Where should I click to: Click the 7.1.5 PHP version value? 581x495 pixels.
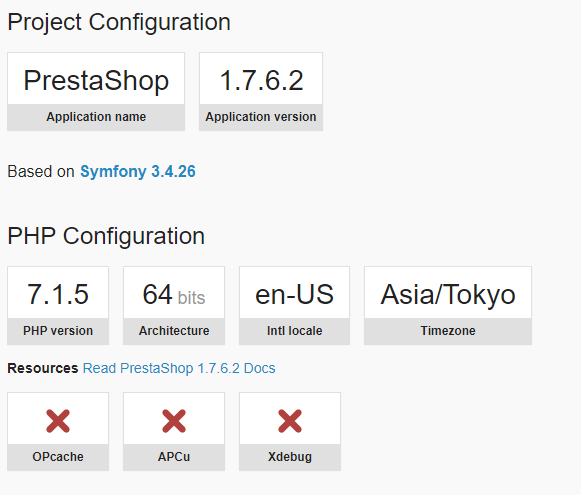[x=58, y=294]
